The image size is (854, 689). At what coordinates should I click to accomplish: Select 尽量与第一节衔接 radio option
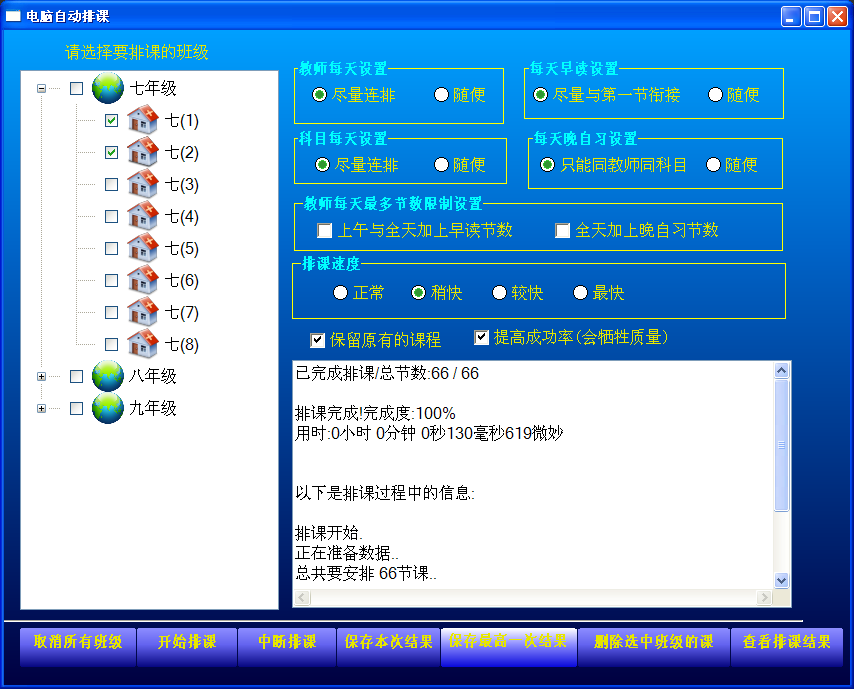click(x=607, y=95)
